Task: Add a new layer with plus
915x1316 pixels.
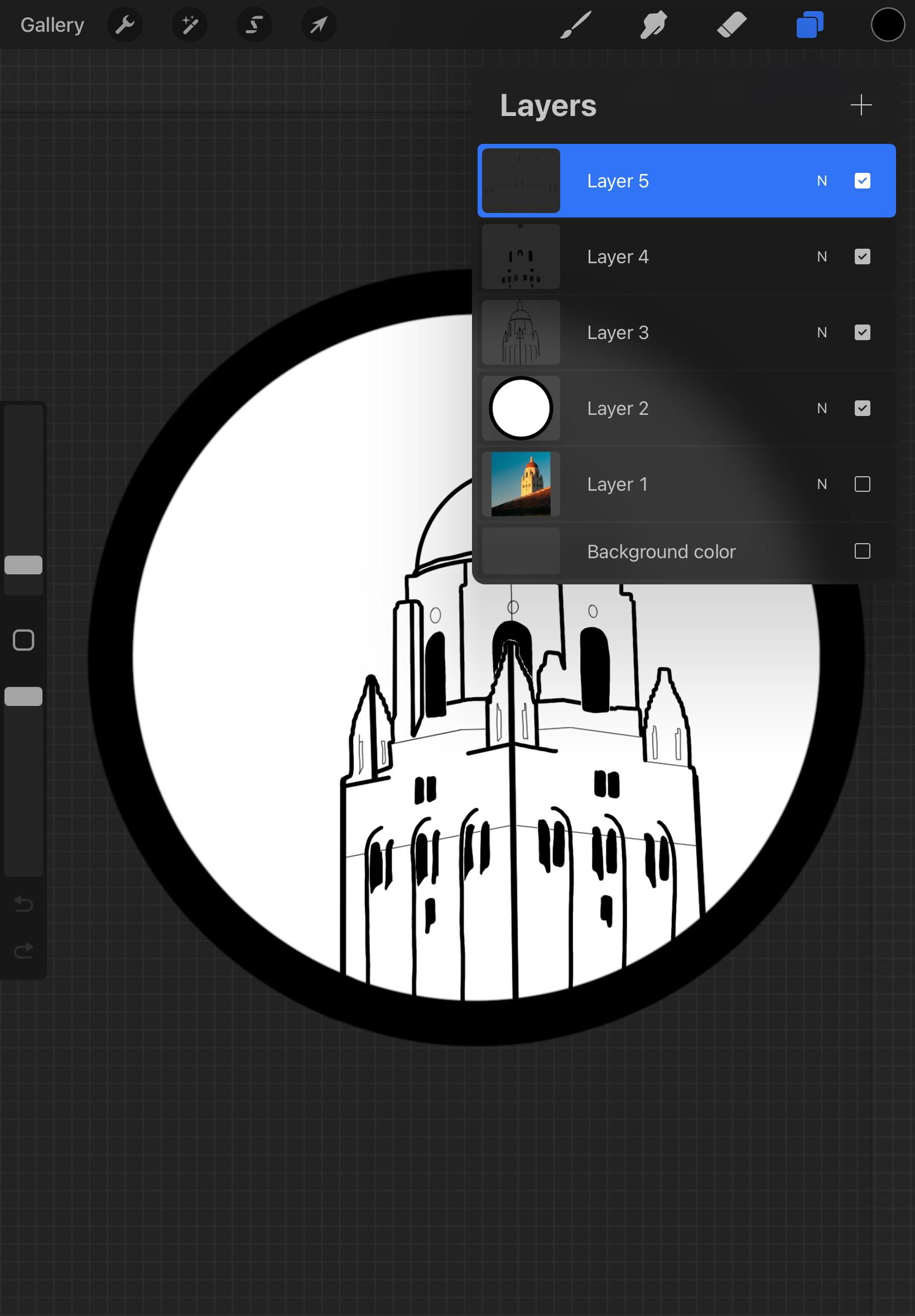Action: click(861, 105)
